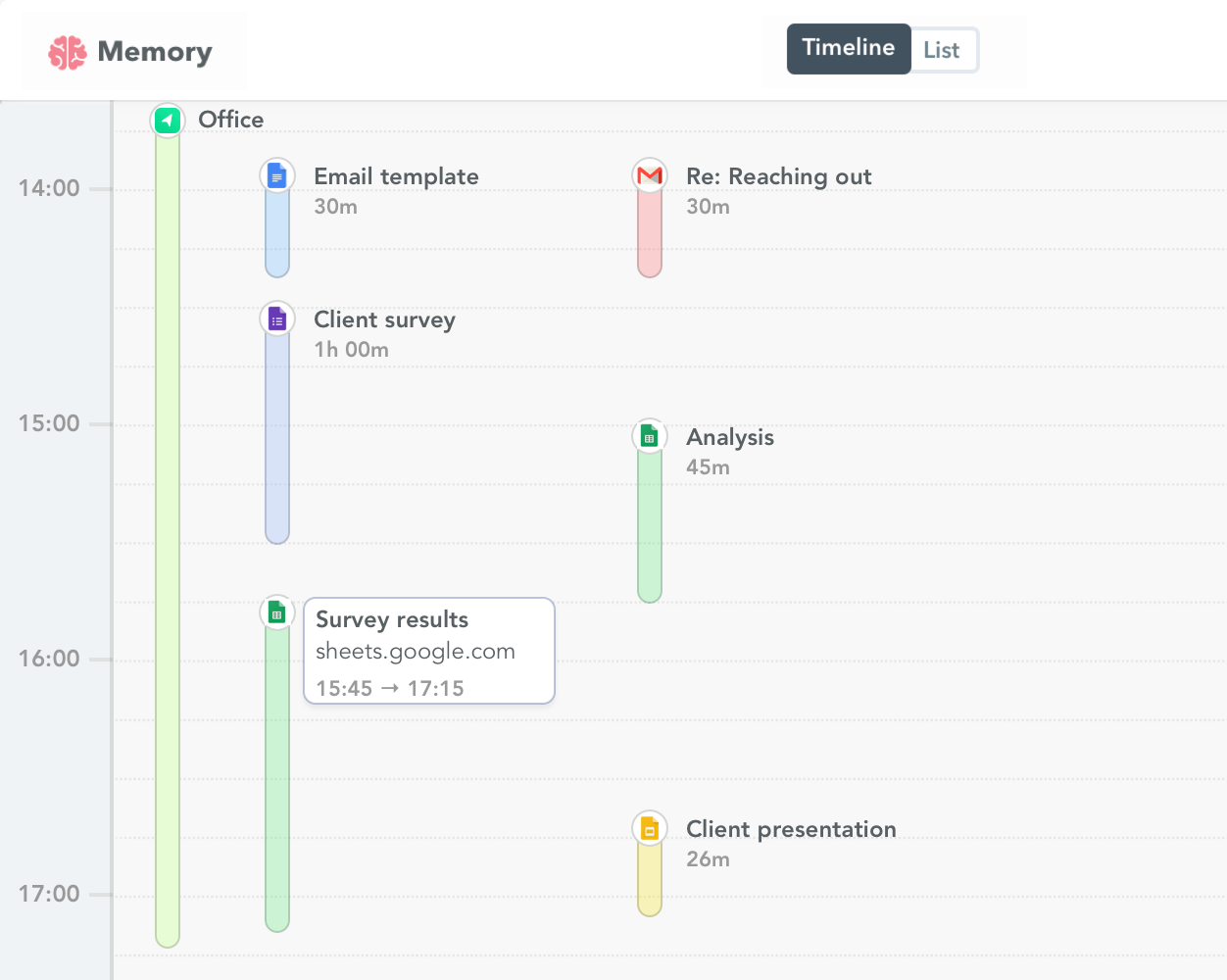Toggle the view to List
Viewport: 1227px width, 980px height.
pyautogui.click(x=943, y=48)
